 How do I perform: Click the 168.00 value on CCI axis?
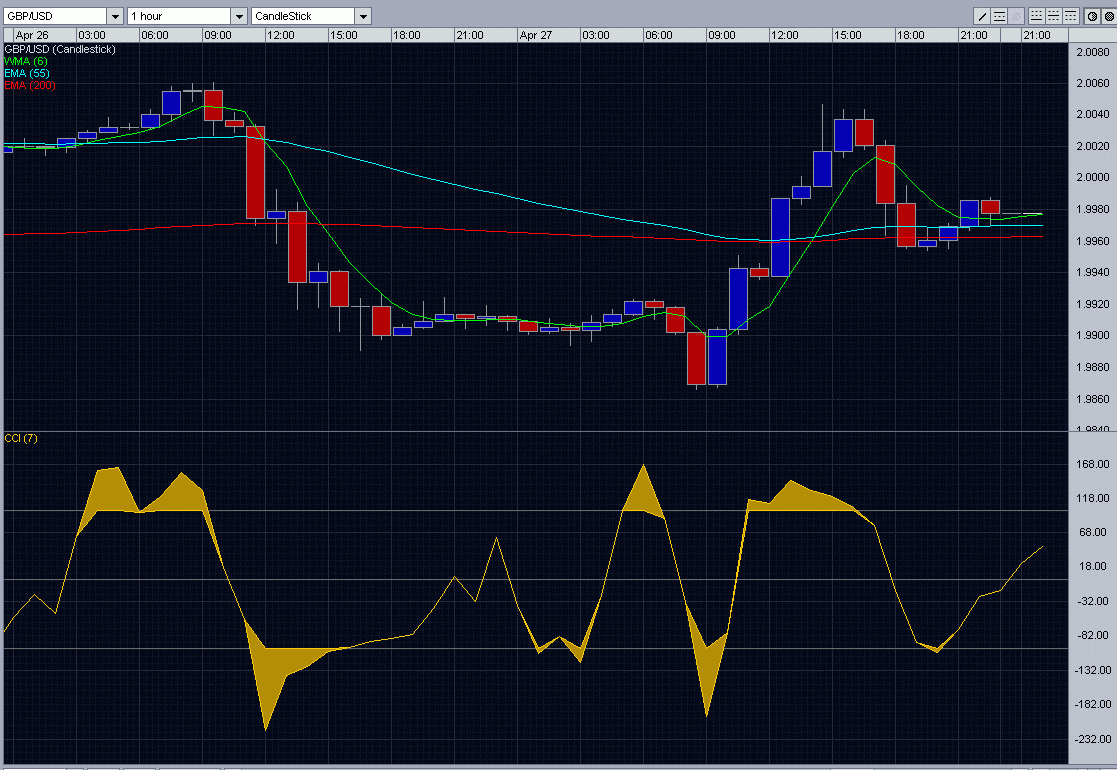[x=1089, y=464]
